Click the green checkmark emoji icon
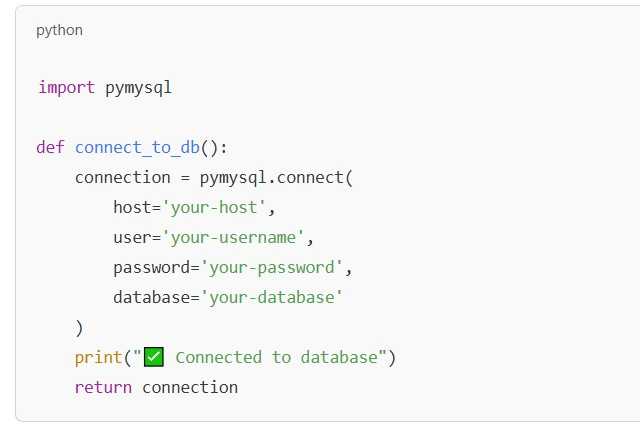 point(154,357)
